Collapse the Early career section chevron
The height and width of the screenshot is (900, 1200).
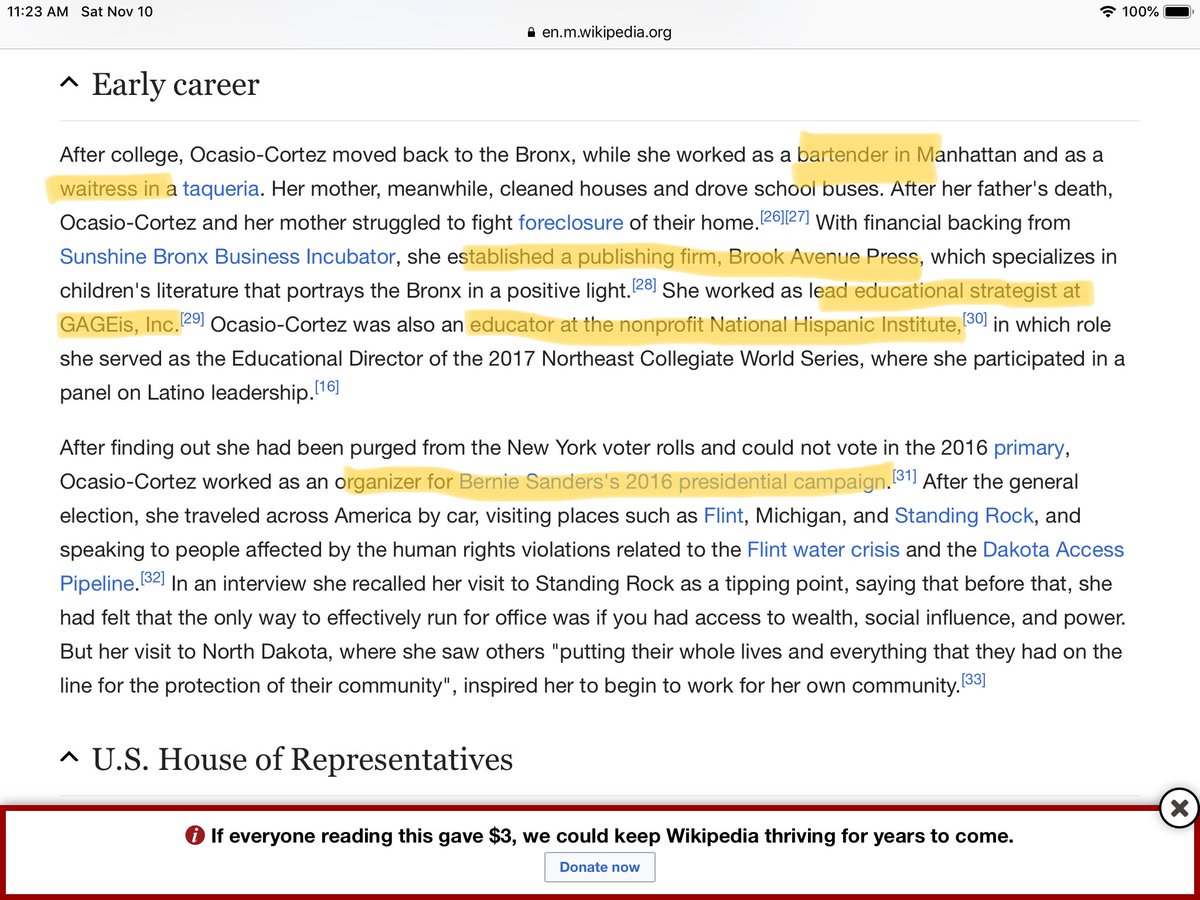(x=68, y=84)
